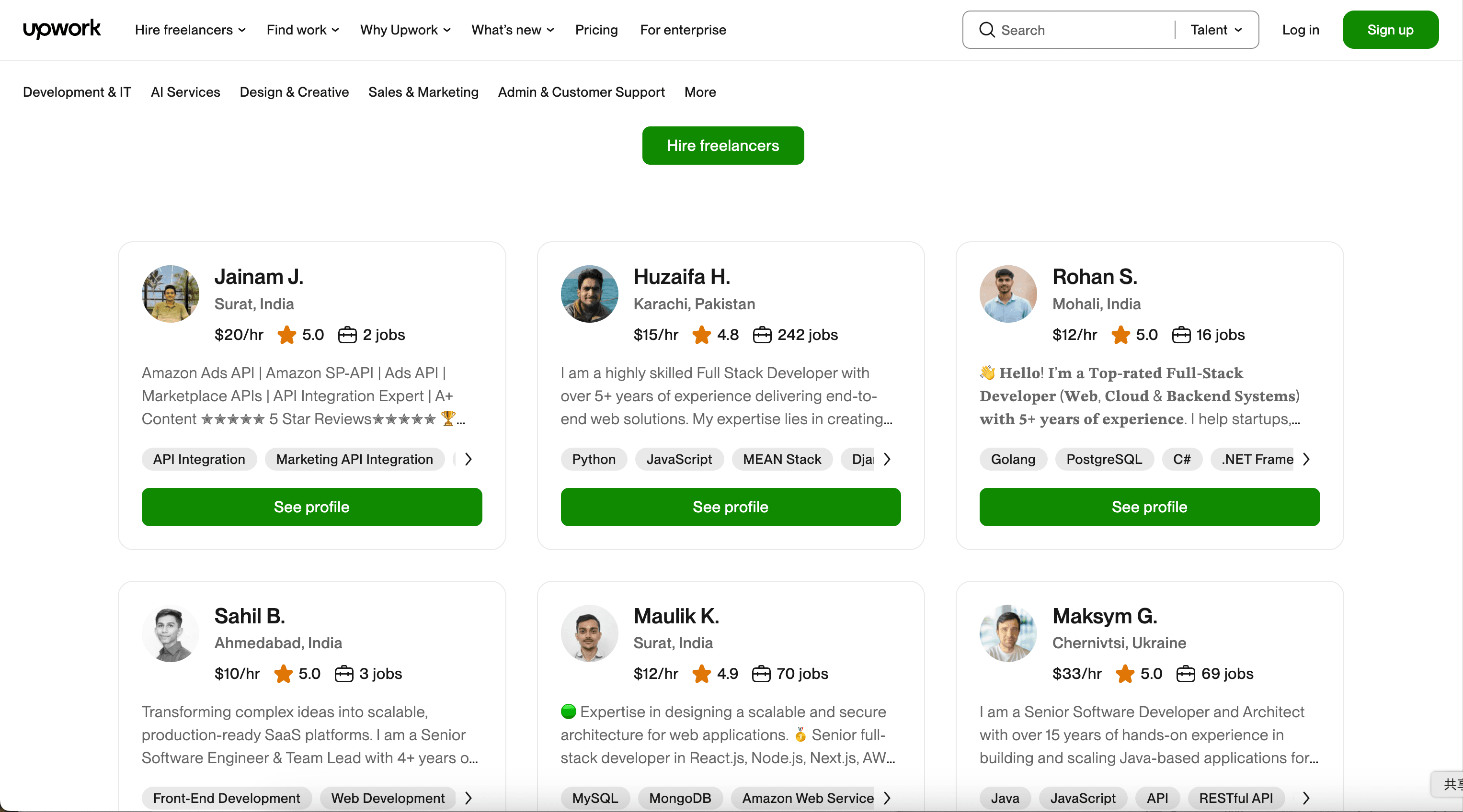Click the briefcase jobs icon on Huzaifa H.'s card
The image size is (1463, 812).
(763, 335)
